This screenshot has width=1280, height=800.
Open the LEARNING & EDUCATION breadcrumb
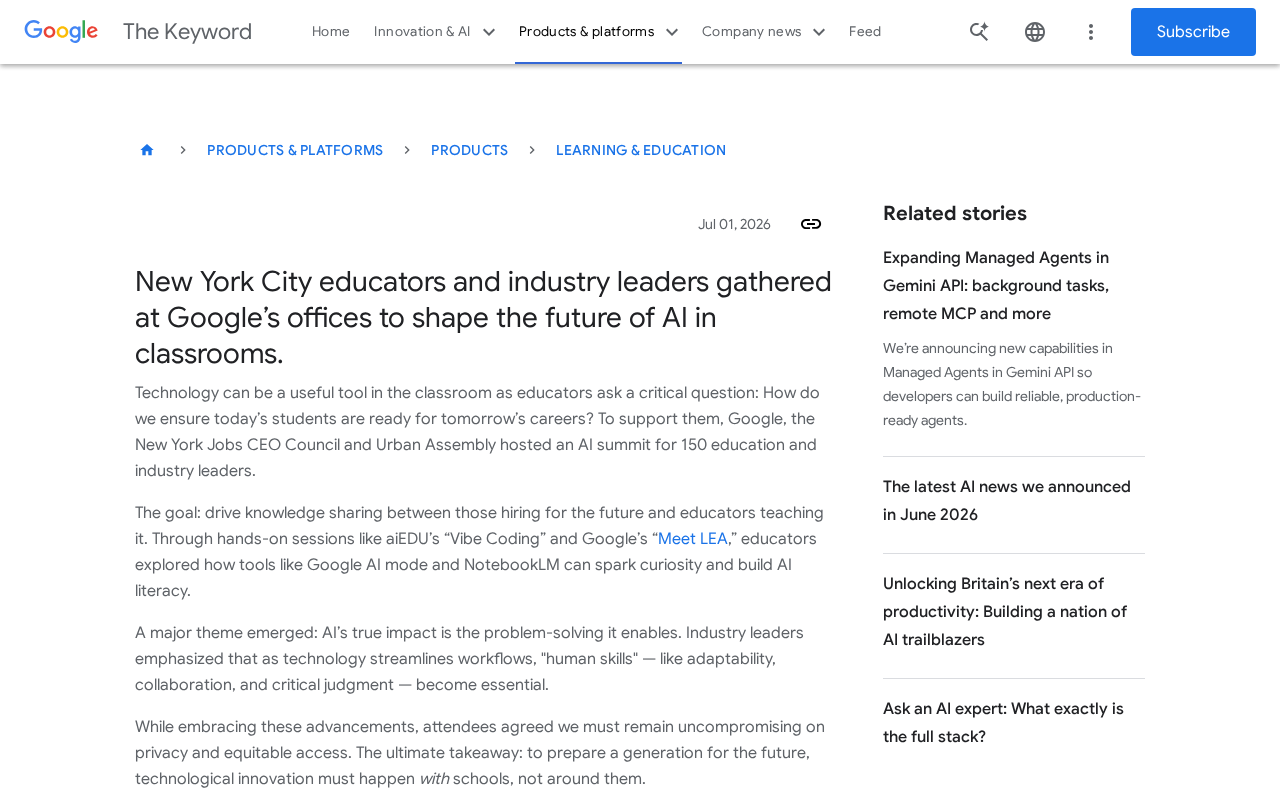[641, 150]
